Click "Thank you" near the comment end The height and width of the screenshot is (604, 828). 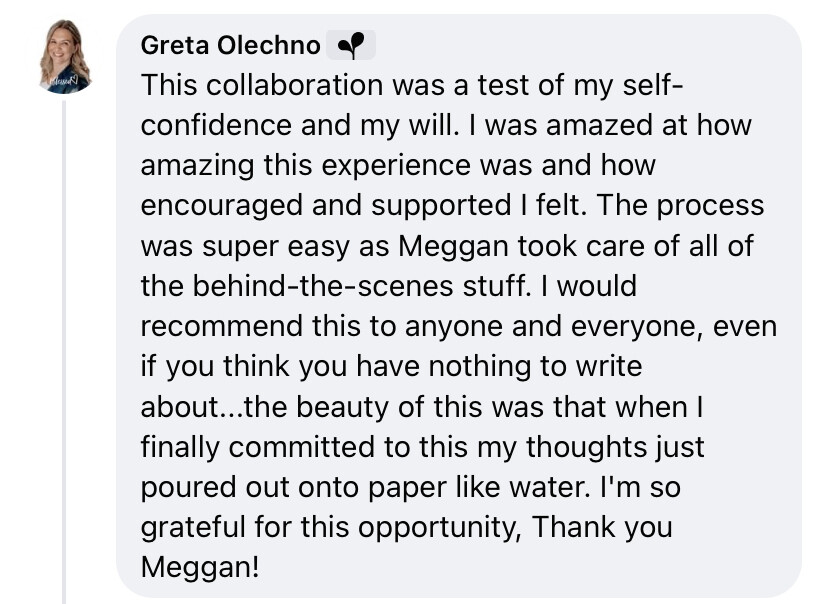coord(602,527)
